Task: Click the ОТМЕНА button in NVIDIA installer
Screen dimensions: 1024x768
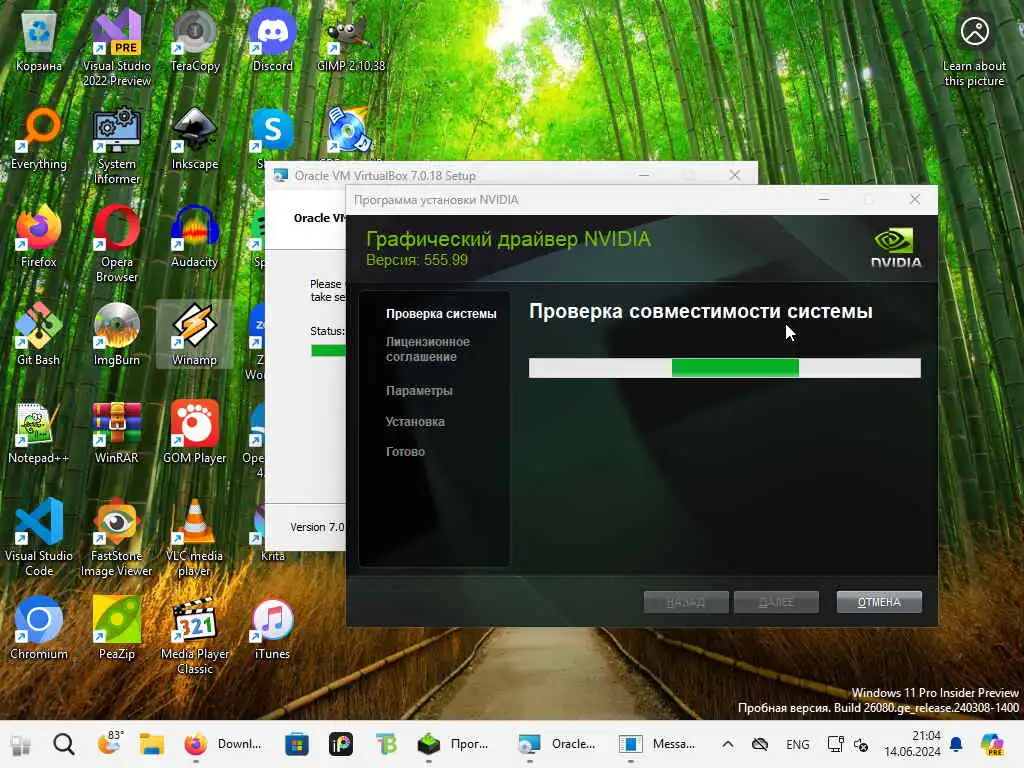Action: click(x=879, y=602)
